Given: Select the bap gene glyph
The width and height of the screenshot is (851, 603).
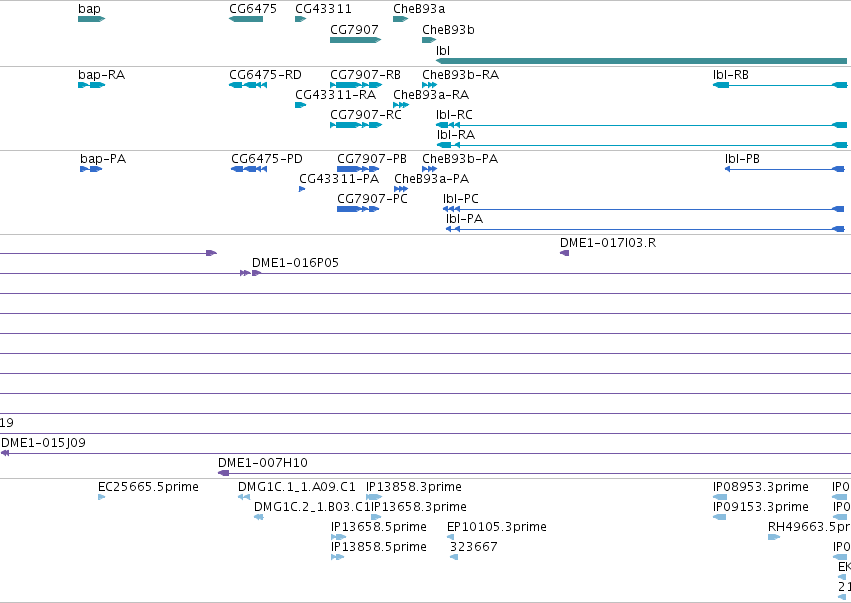Looking at the screenshot, I should click(x=91, y=19).
